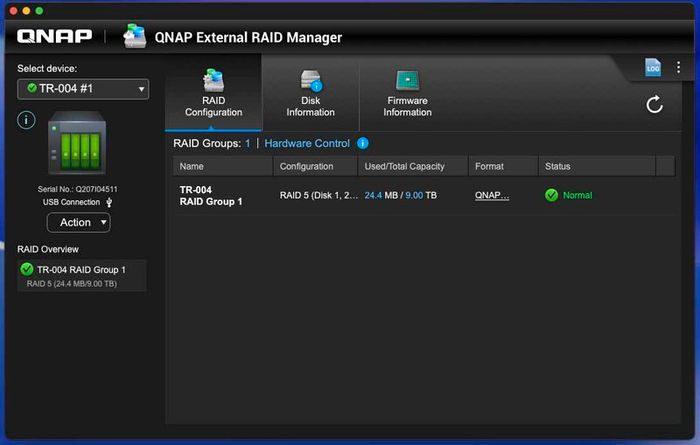700x445 pixels.
Task: Click the red close window button
Action: tap(13, 11)
